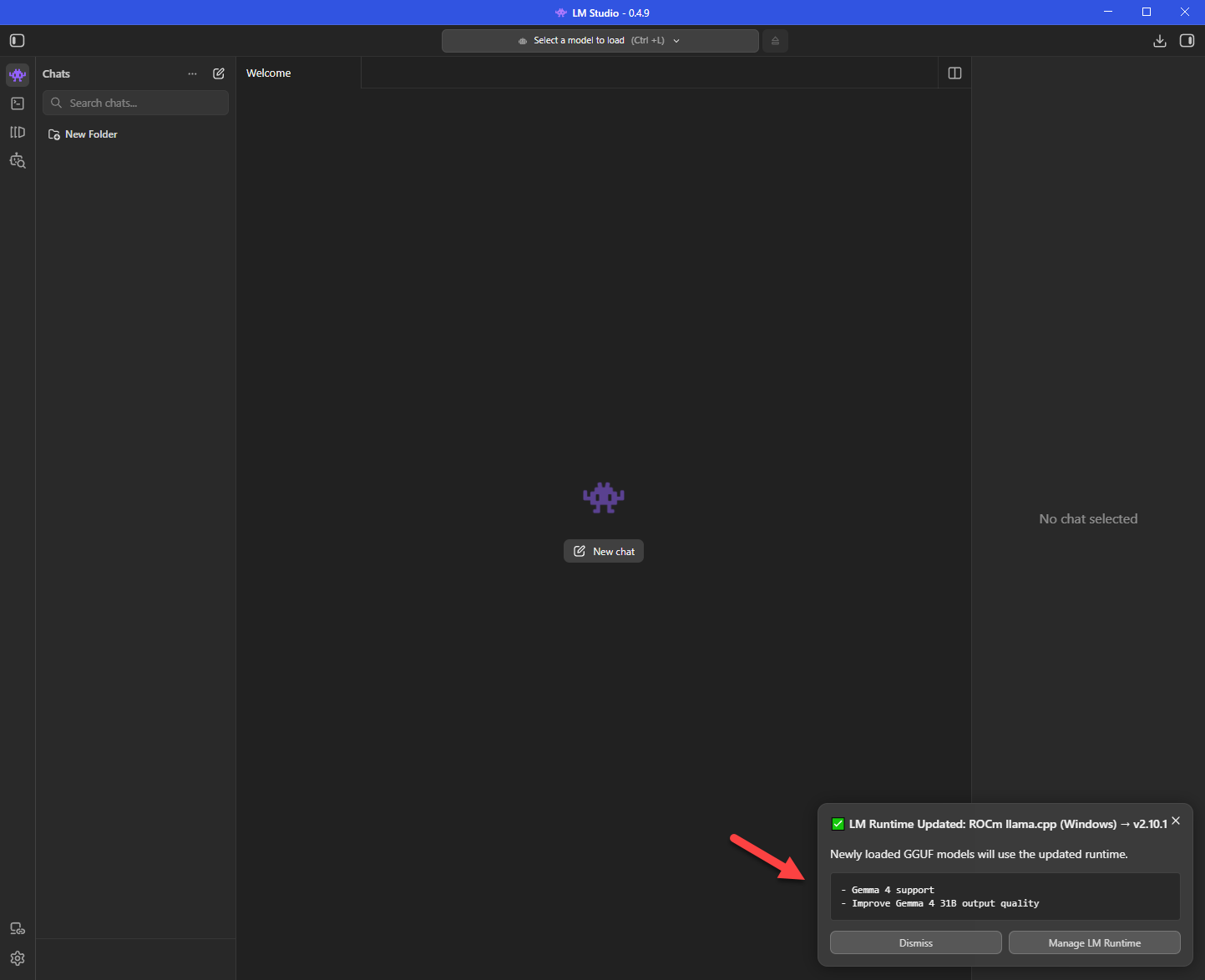Viewport: 1205px width, 980px height.
Task: Open the Chats view icon in sidebar
Action: coord(18,75)
